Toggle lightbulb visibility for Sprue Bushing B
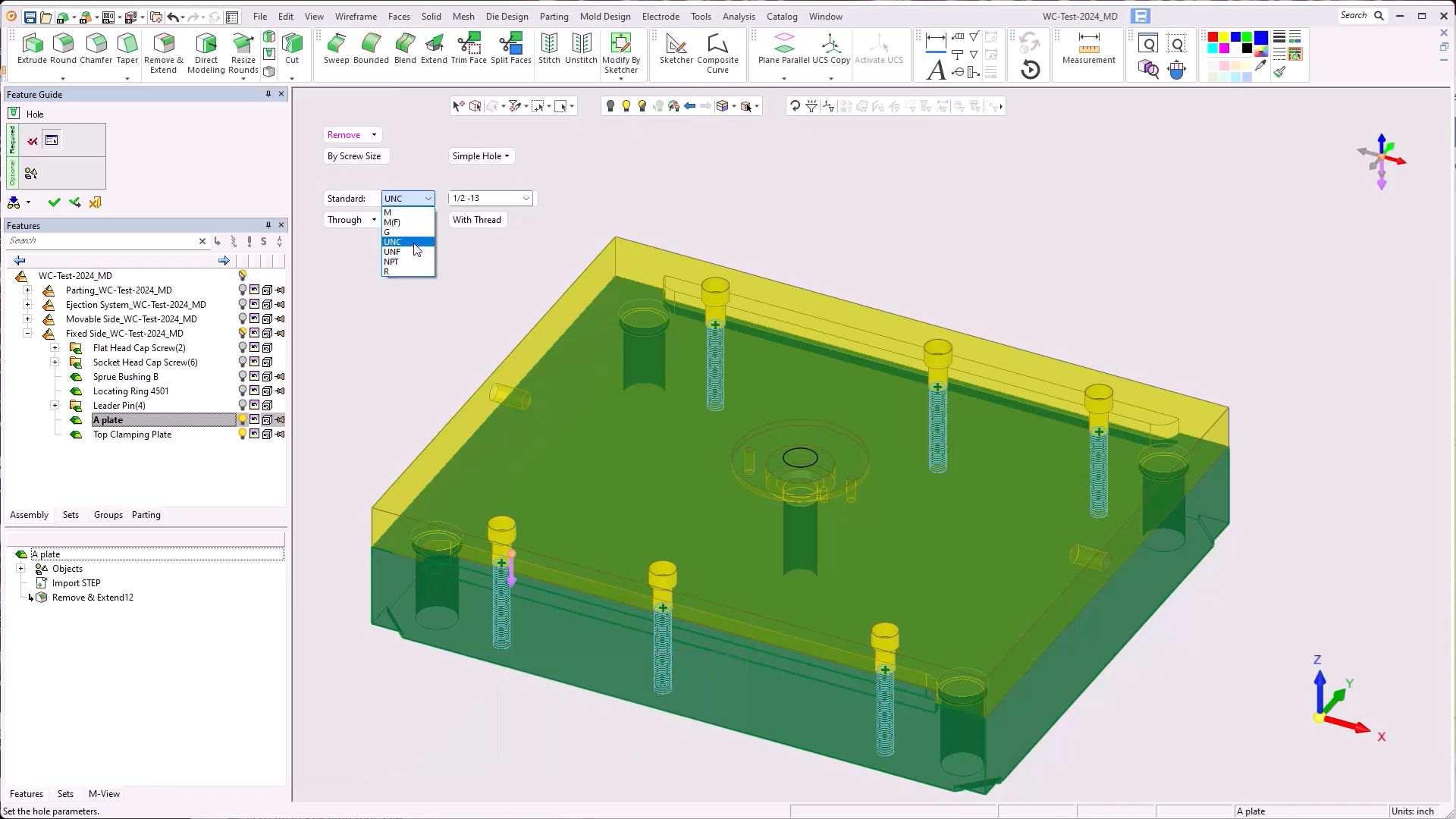 243,377
